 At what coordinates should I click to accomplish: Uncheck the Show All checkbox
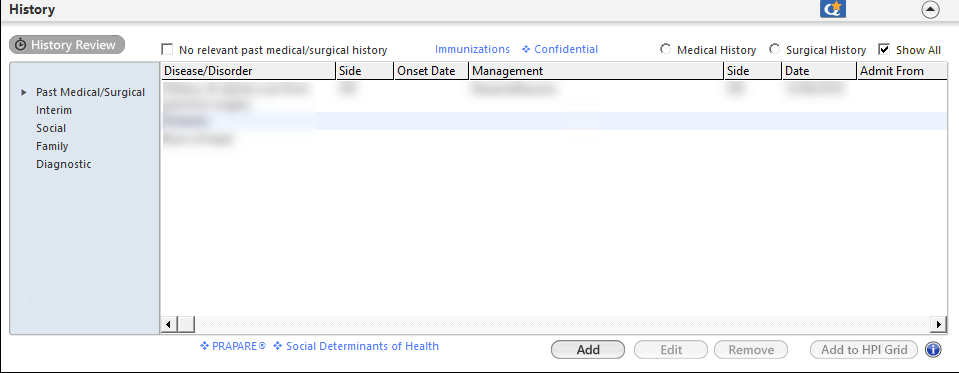pos(884,50)
